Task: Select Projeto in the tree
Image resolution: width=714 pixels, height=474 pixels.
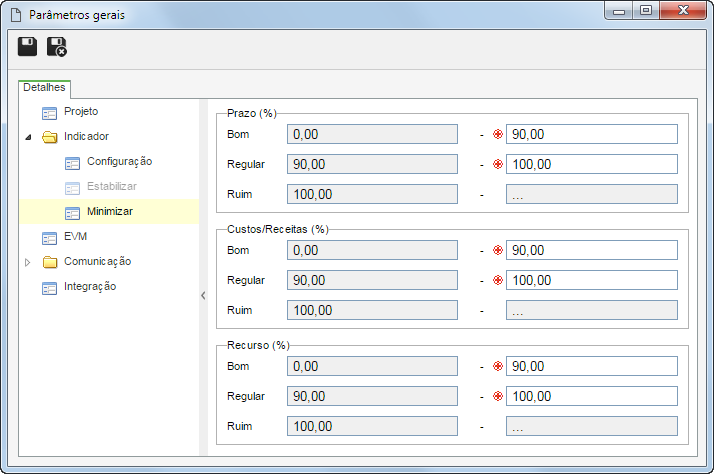Action: pyautogui.click(x=81, y=112)
